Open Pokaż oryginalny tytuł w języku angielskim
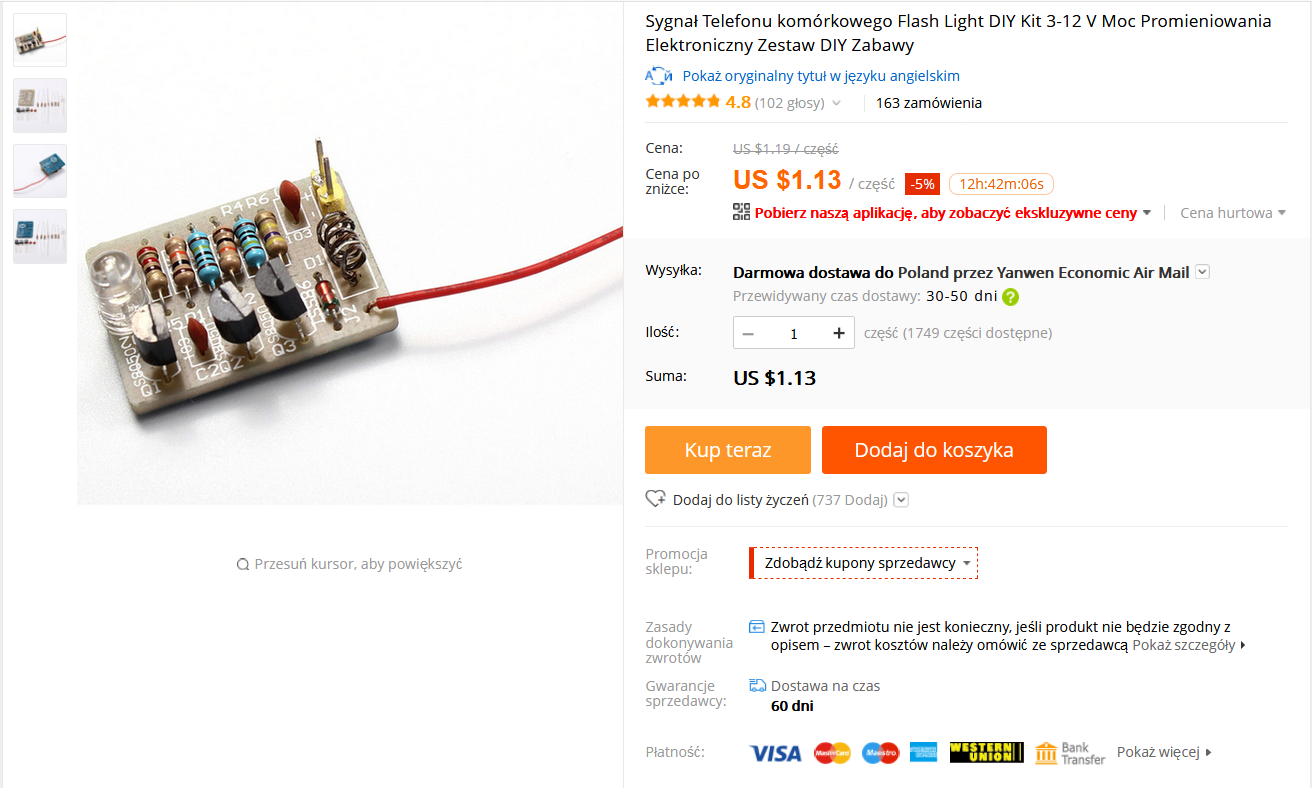 [821, 76]
